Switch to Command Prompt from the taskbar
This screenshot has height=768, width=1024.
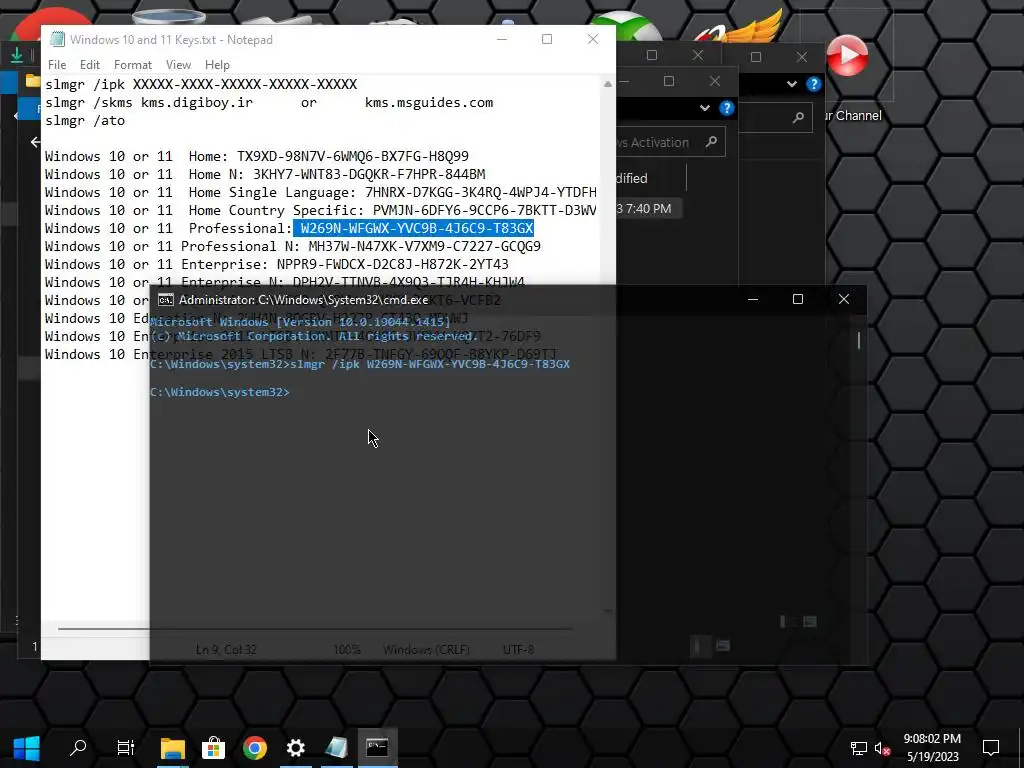[x=377, y=748]
